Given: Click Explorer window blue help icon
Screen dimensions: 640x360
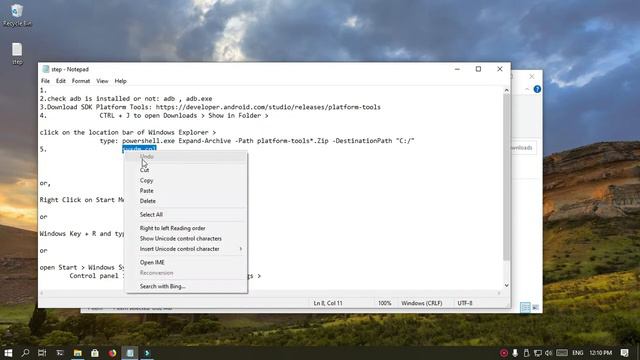Looking at the screenshot, I should pos(537,89).
